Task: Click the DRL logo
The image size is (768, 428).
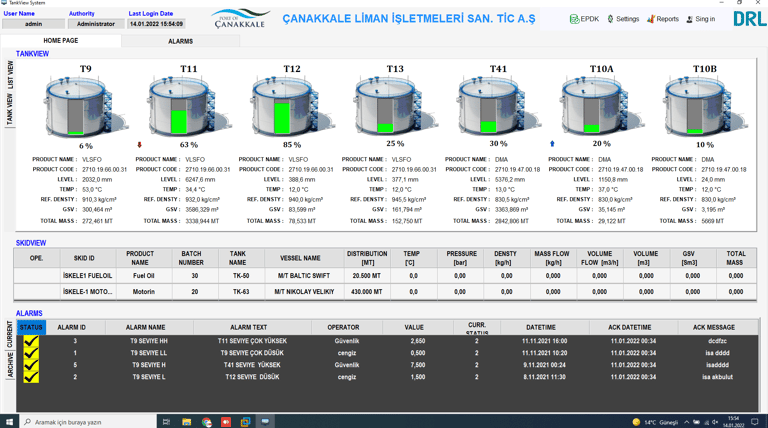Action: 749,19
